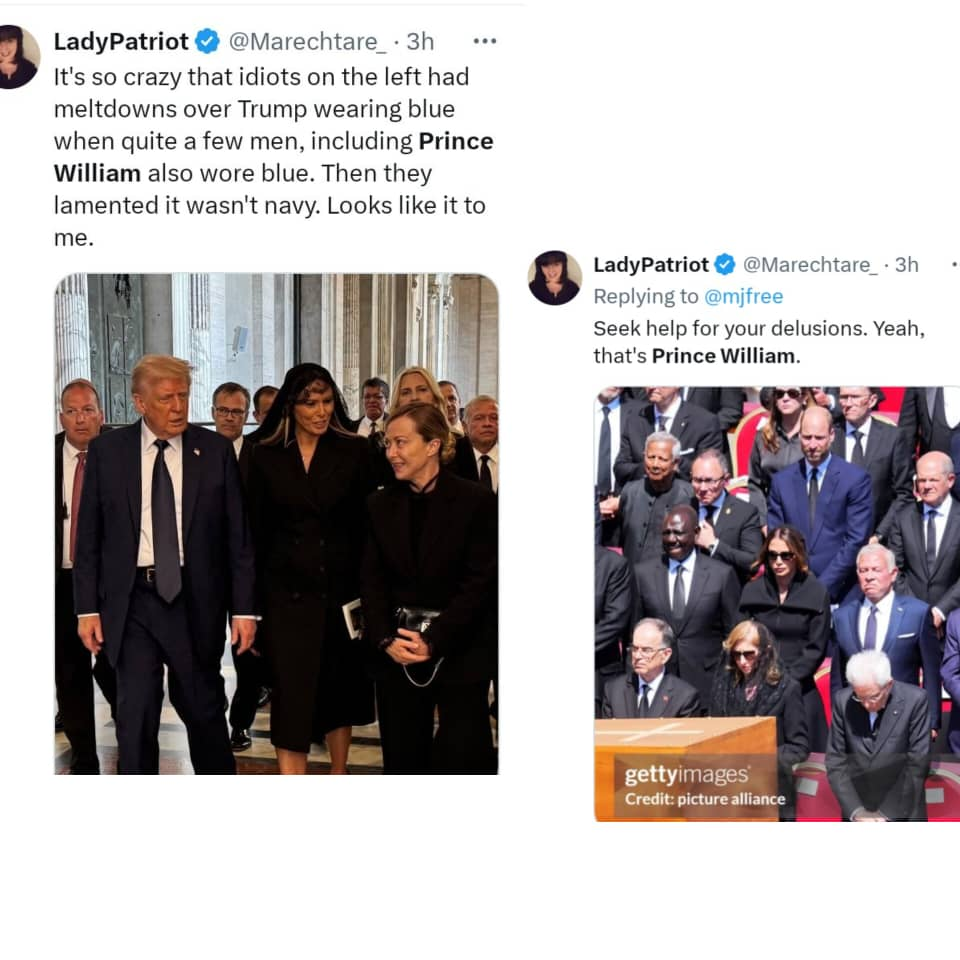
Task: Open the three-dot menu on first tweet
Action: coord(485,42)
